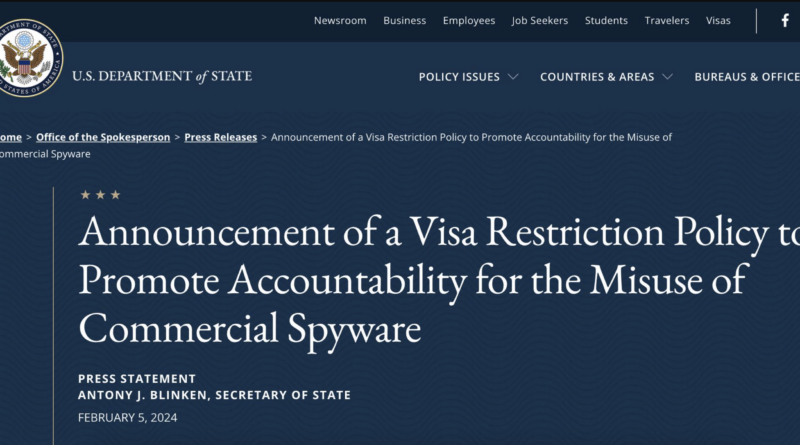This screenshot has width=800, height=445.
Task: Open the Bureaus & Offices menu
Action: (x=747, y=77)
